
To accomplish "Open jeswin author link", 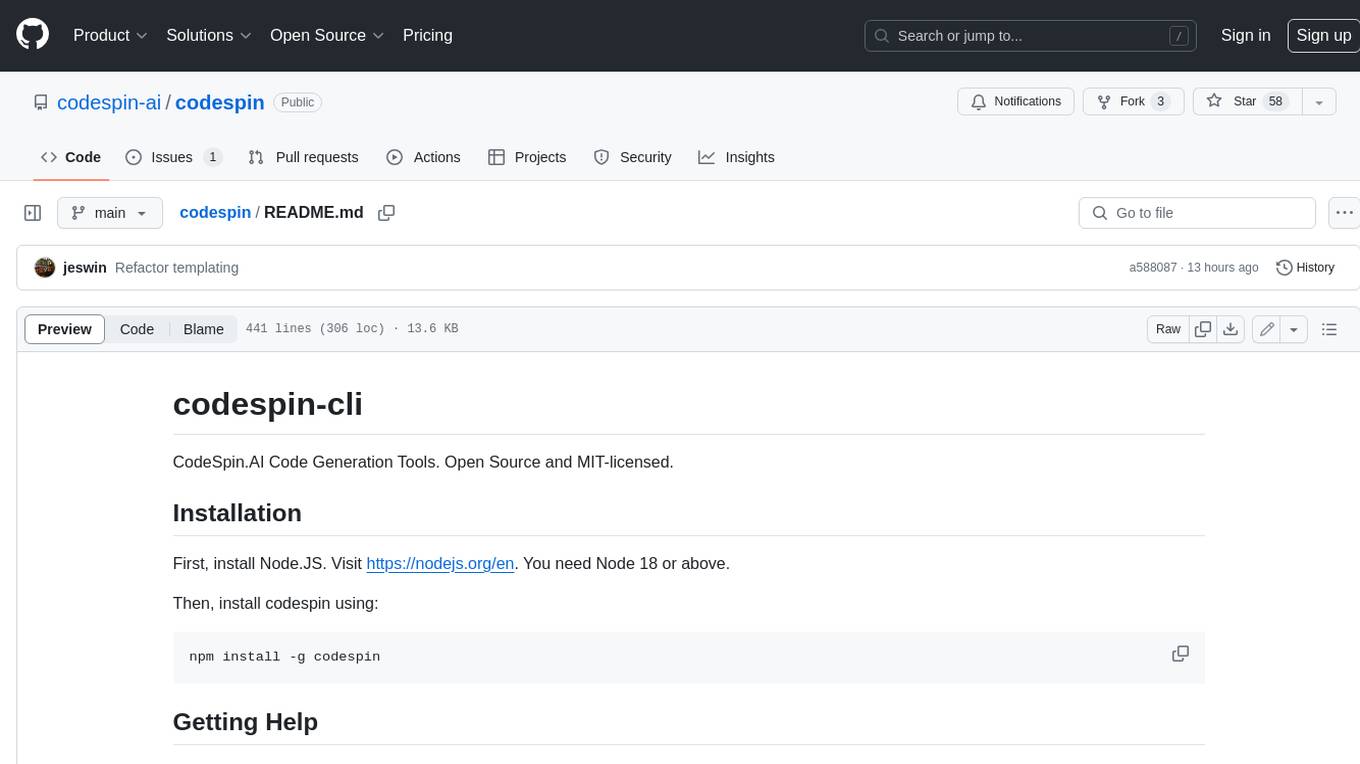I will tap(85, 268).
